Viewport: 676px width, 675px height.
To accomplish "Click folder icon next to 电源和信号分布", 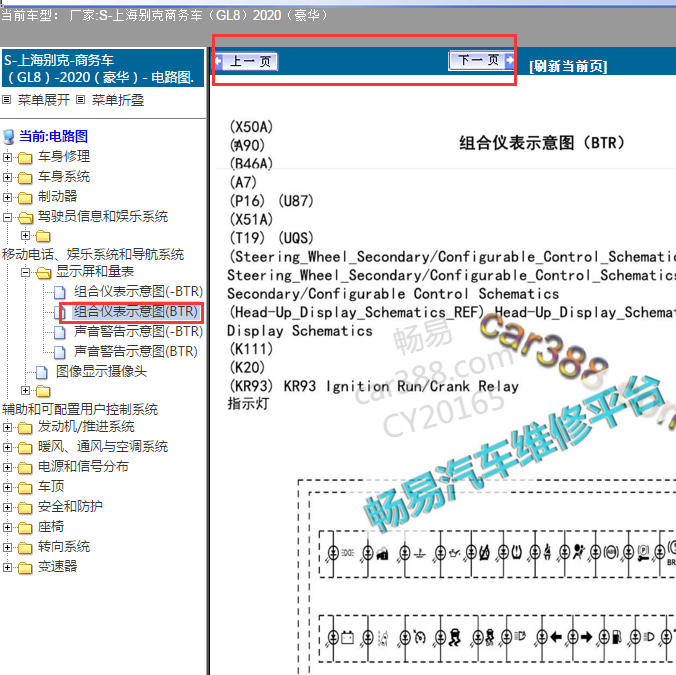I will pyautogui.click(x=25, y=468).
